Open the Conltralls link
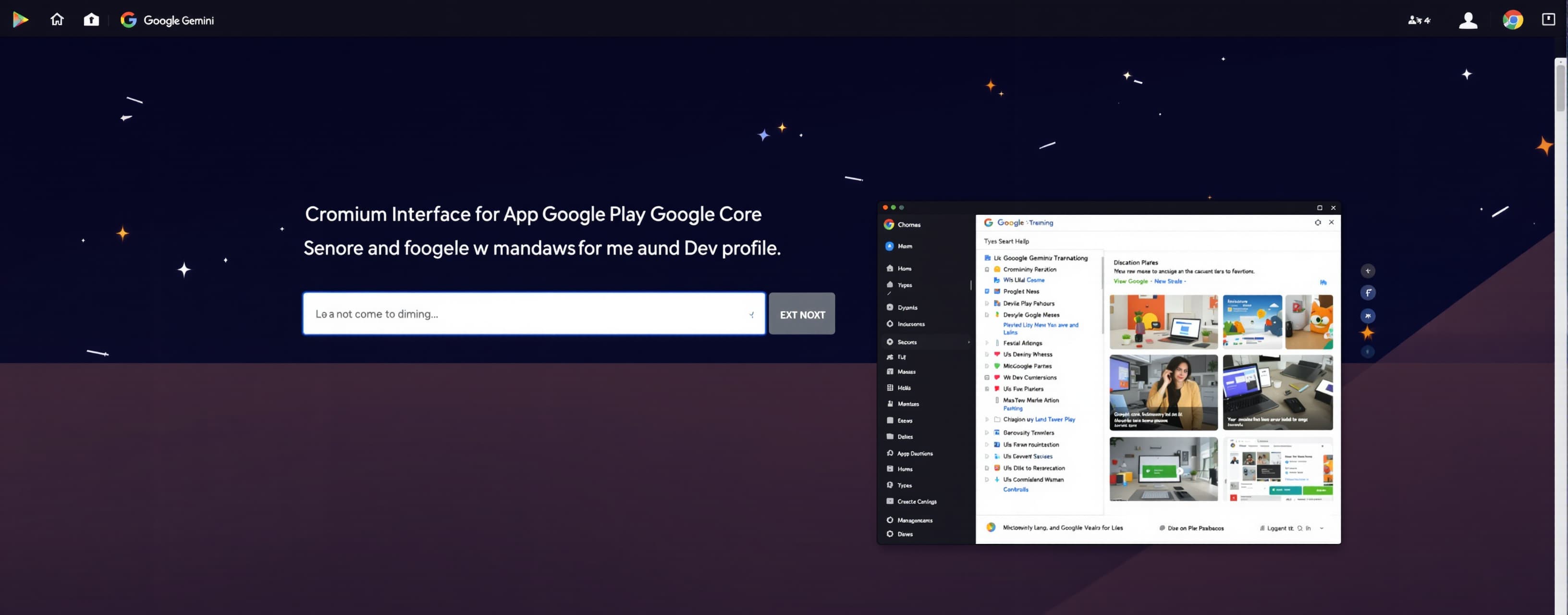 pos(1015,490)
